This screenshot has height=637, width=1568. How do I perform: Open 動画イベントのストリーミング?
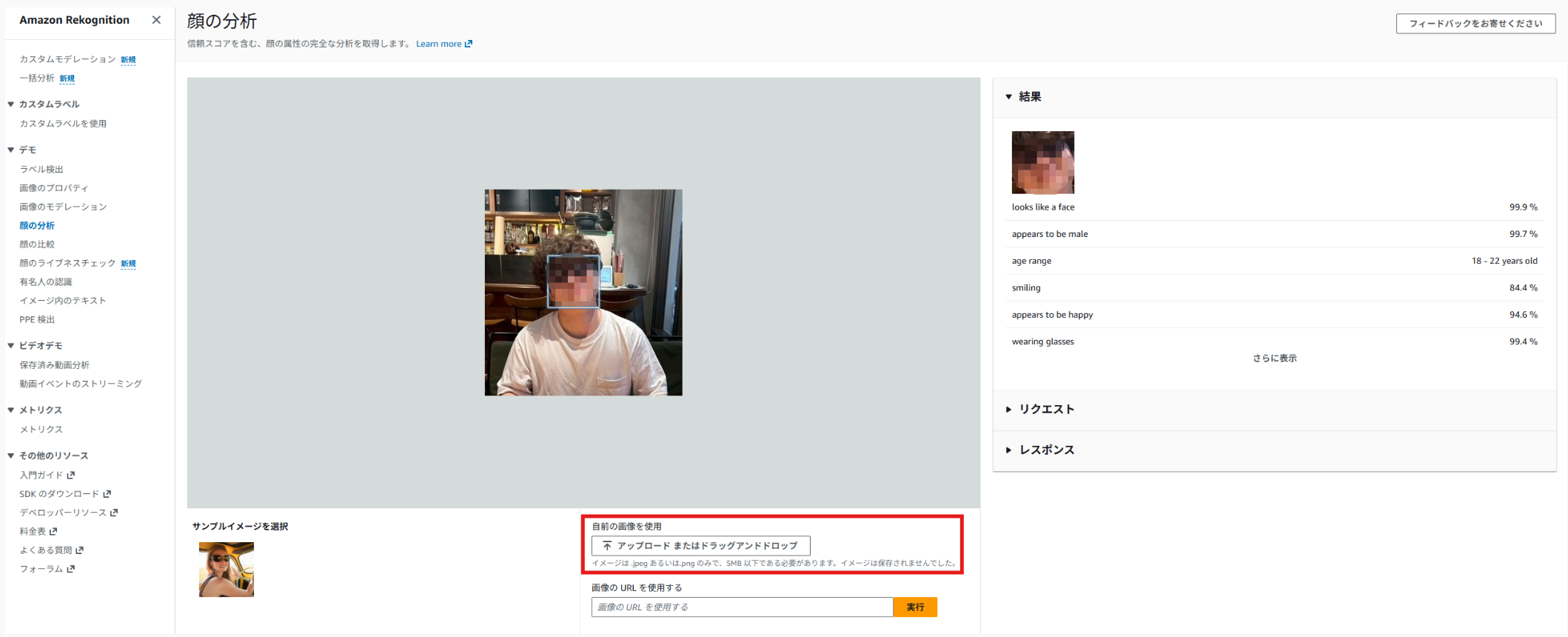[80, 384]
